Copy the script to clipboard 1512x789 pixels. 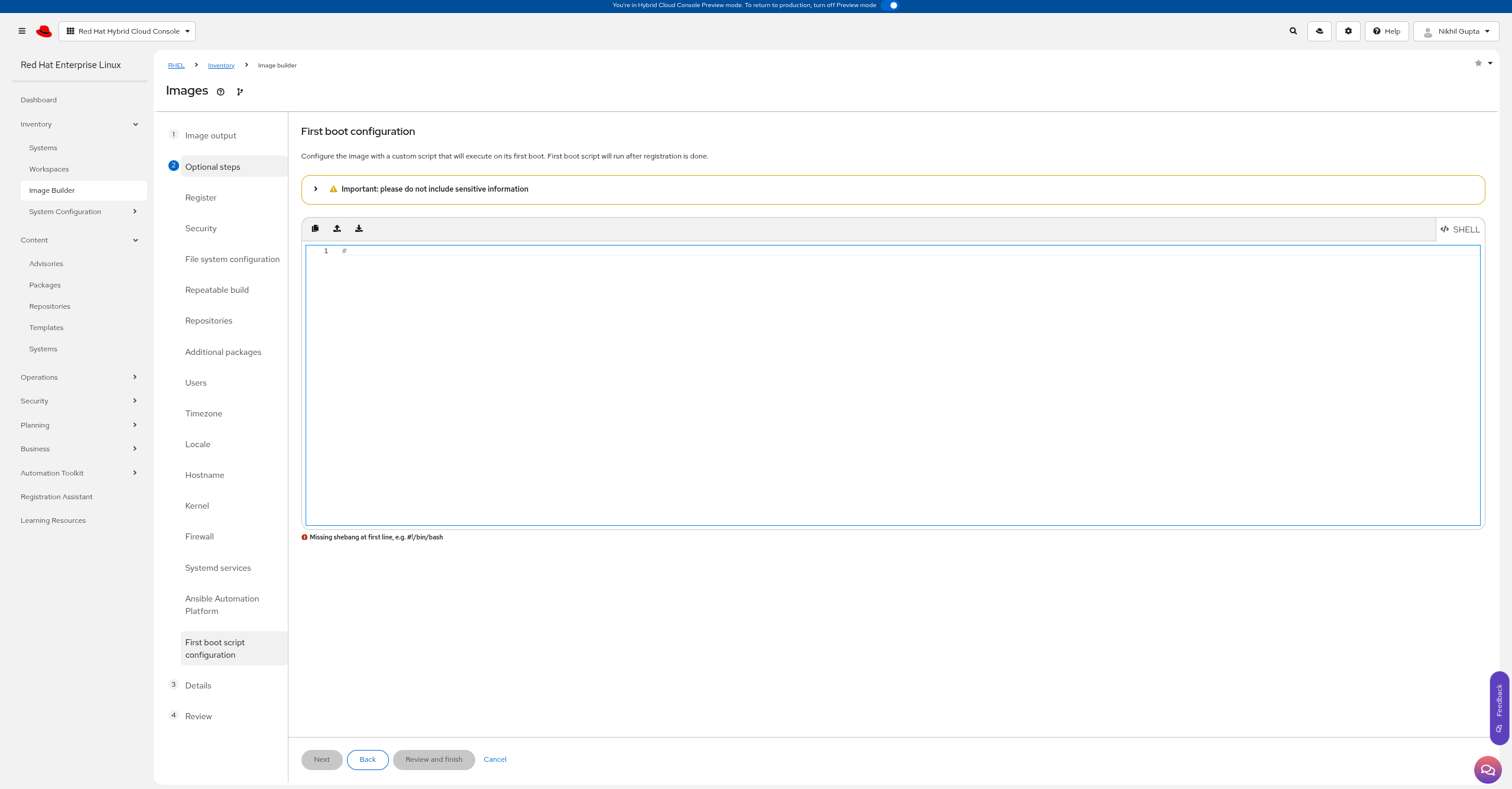point(315,228)
